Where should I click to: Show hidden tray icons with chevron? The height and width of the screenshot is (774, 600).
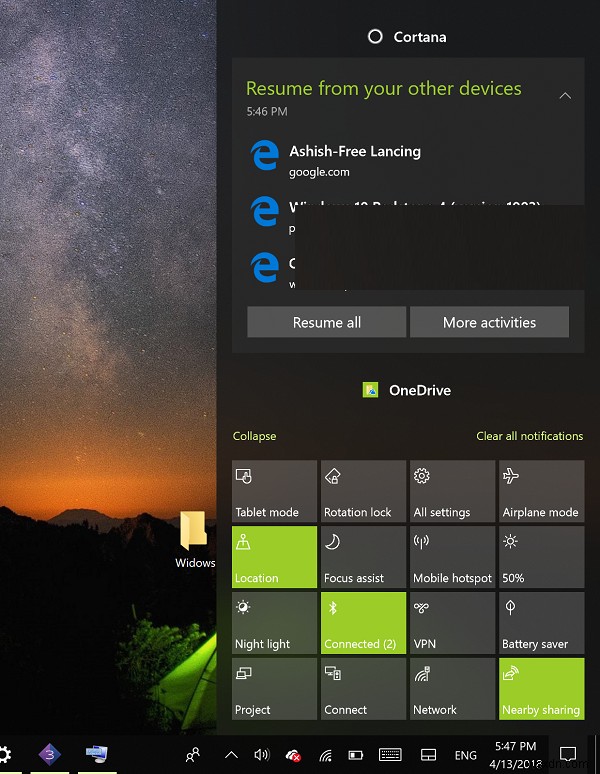click(x=231, y=755)
